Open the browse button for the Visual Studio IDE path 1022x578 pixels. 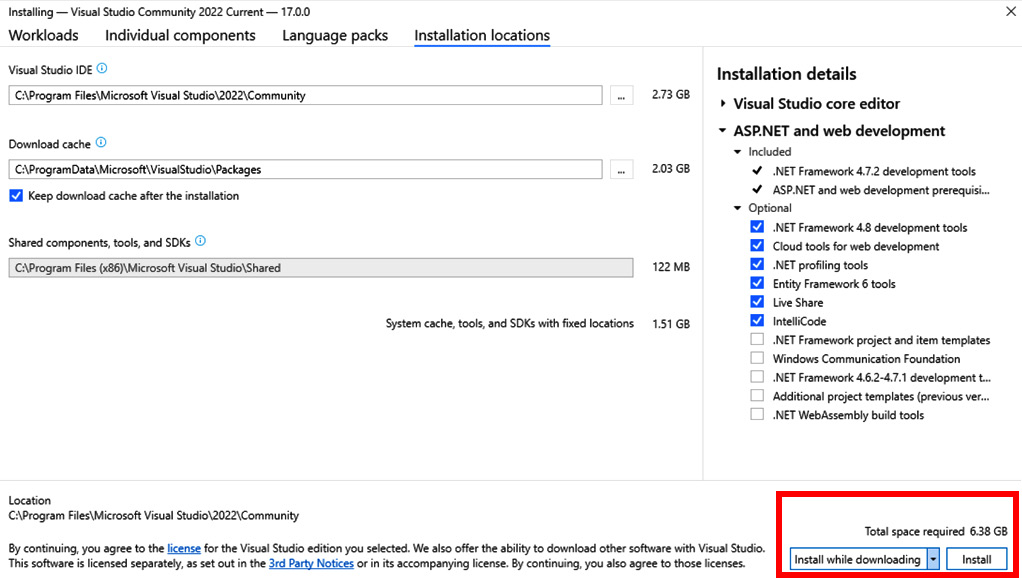click(x=621, y=95)
